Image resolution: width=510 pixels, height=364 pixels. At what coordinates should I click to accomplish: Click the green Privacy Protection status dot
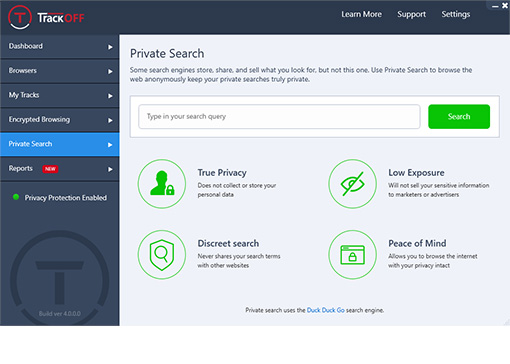click(16, 197)
